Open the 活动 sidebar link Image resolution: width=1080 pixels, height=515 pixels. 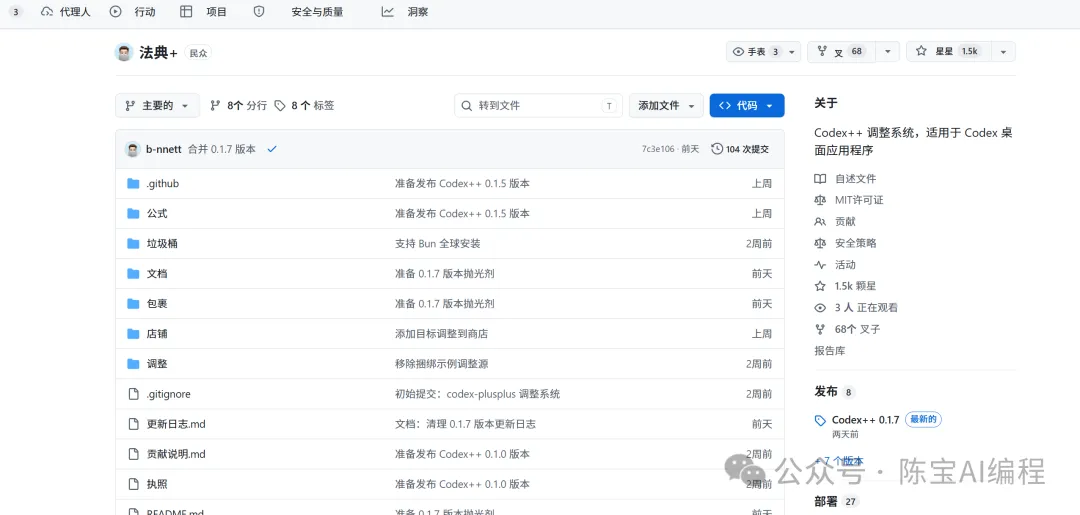(x=835, y=264)
